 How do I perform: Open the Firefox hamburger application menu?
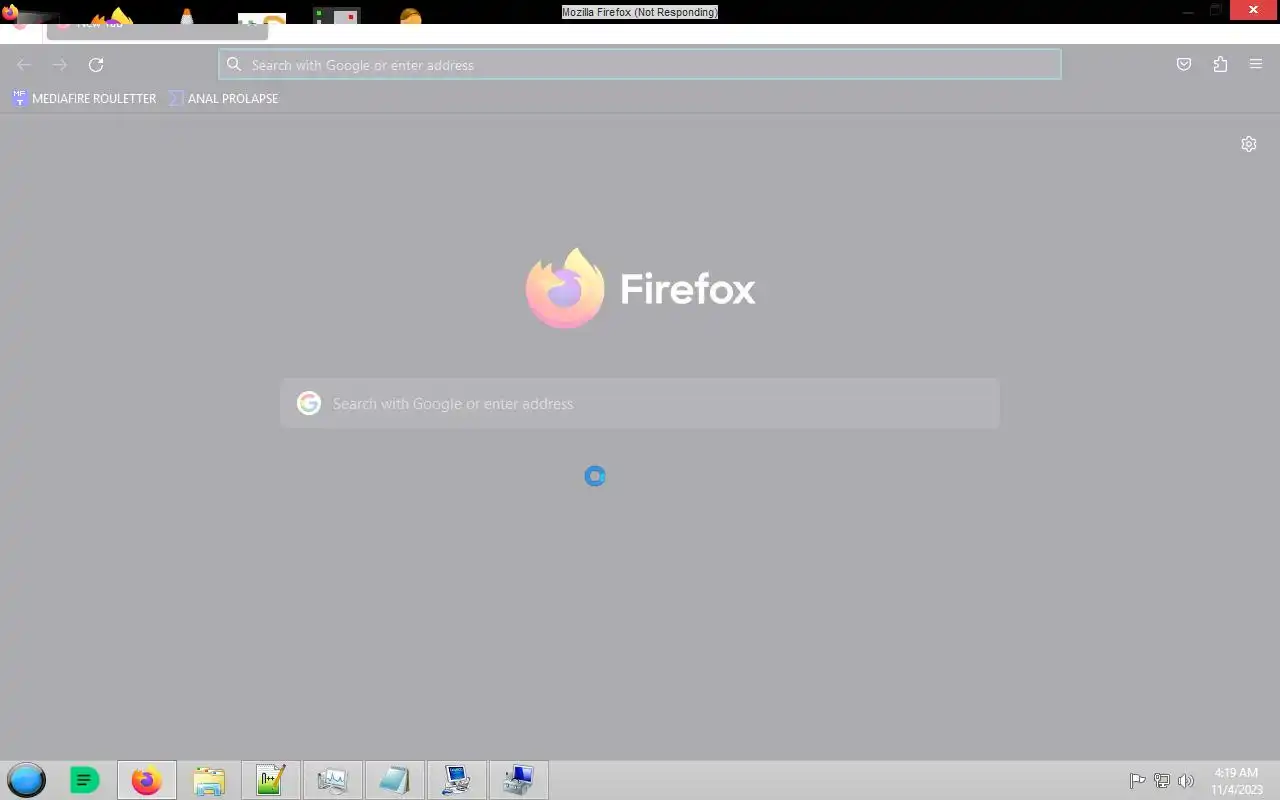coord(1256,65)
